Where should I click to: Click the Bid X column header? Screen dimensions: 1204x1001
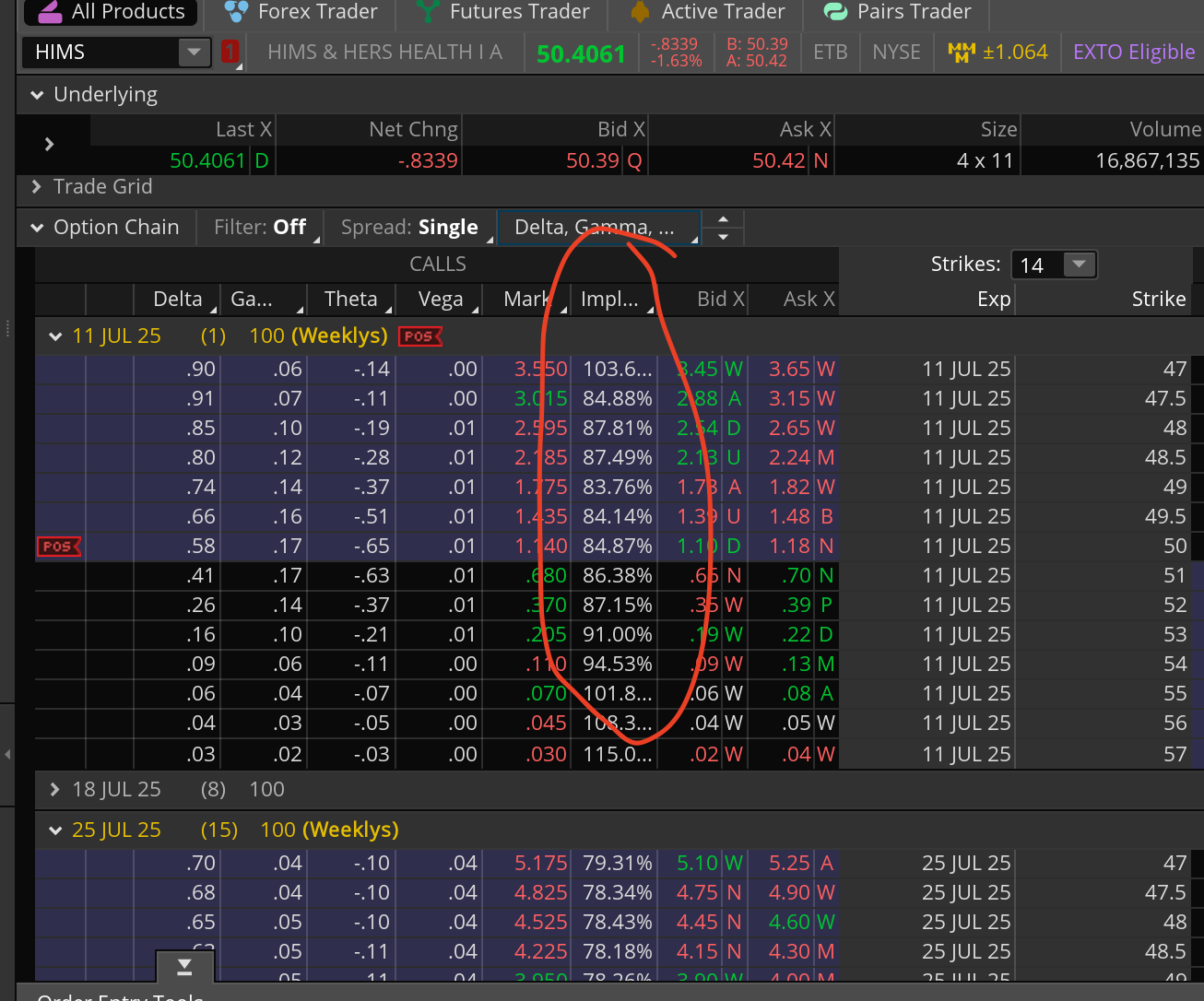coord(720,300)
